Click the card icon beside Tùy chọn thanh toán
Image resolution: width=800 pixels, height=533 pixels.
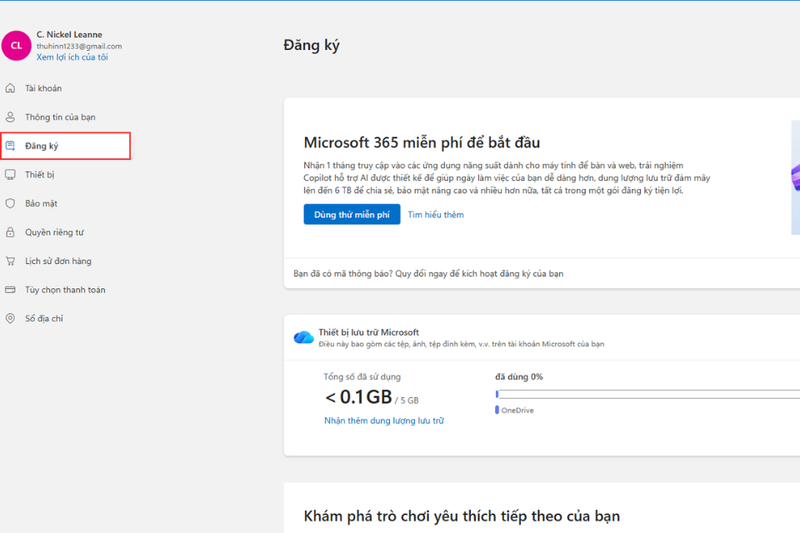pyautogui.click(x=10, y=290)
